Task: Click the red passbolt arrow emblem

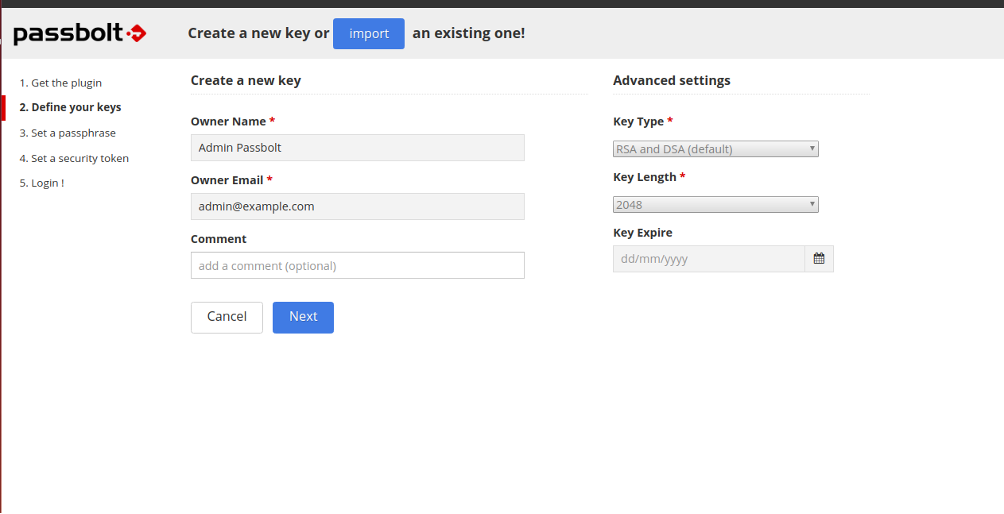Action: (x=136, y=33)
